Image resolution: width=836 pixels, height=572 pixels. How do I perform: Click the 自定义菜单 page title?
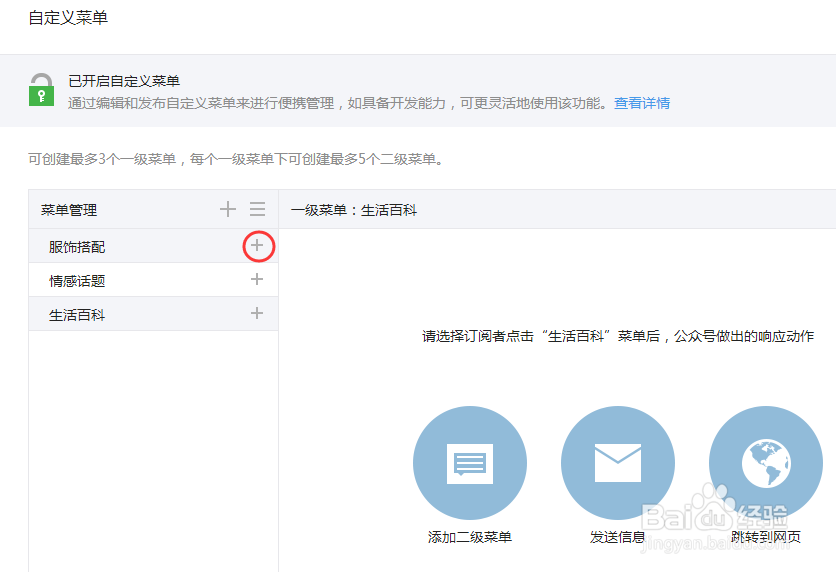[68, 18]
